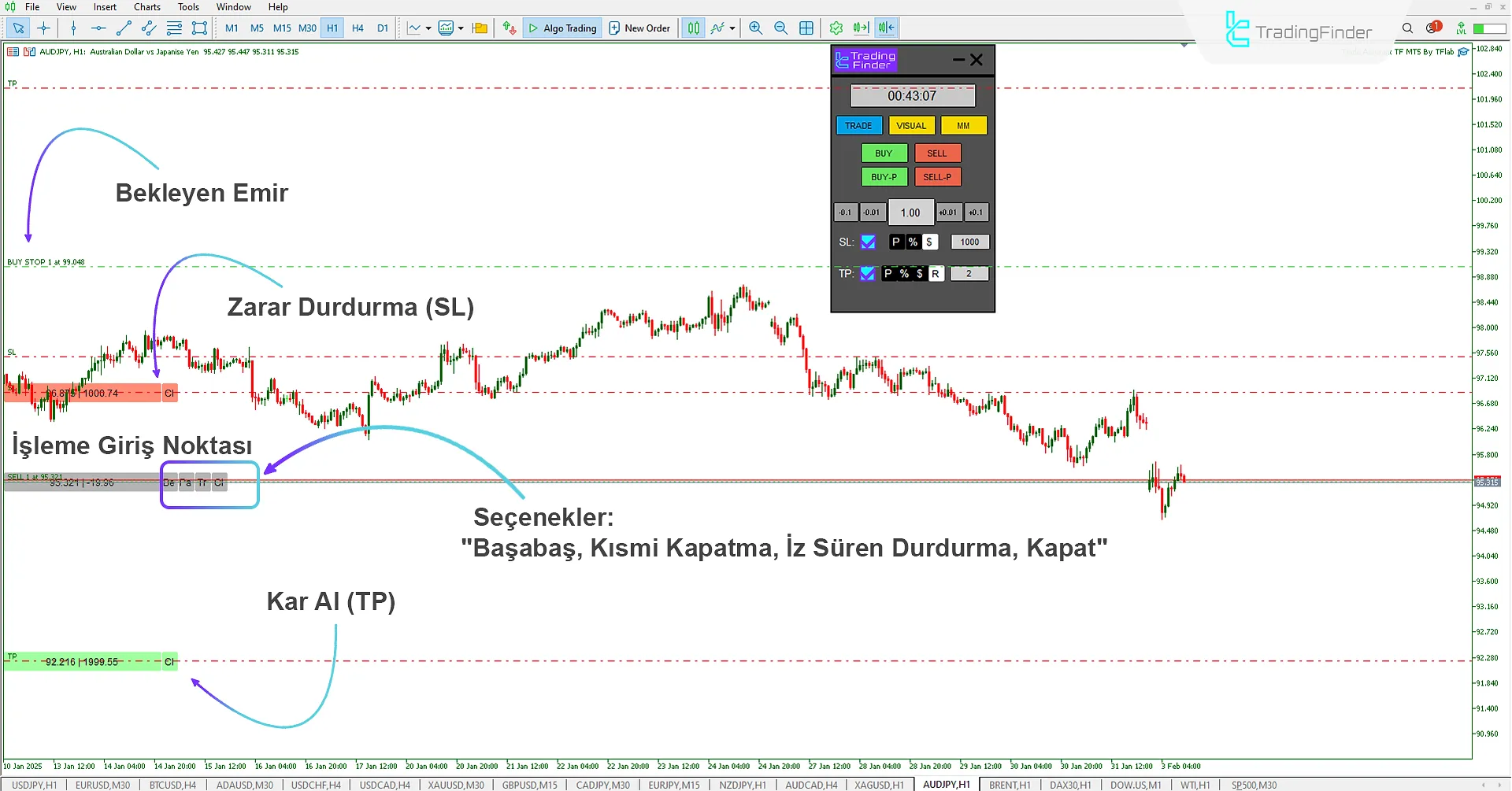The image size is (1512, 791).
Task: Switch the chart to candlestick mode
Action: click(693, 28)
